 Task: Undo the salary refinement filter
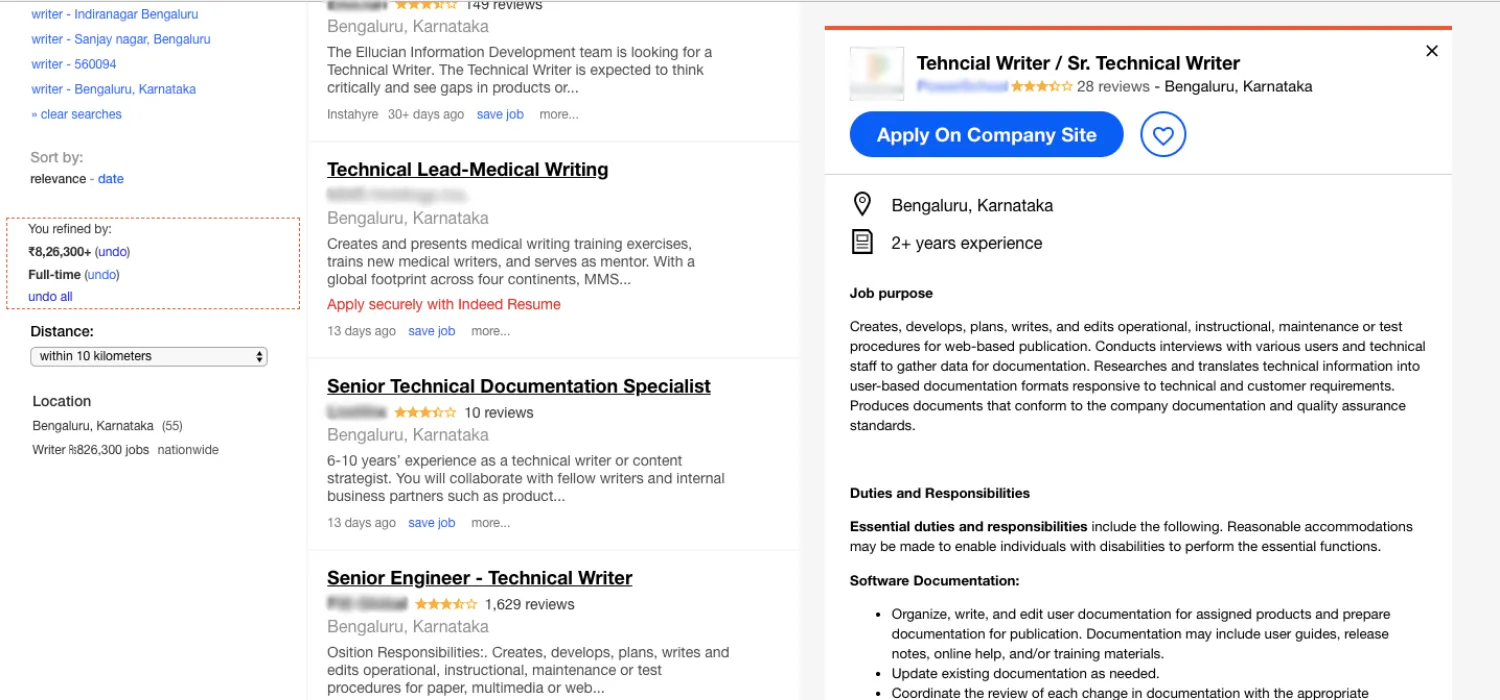(x=112, y=252)
